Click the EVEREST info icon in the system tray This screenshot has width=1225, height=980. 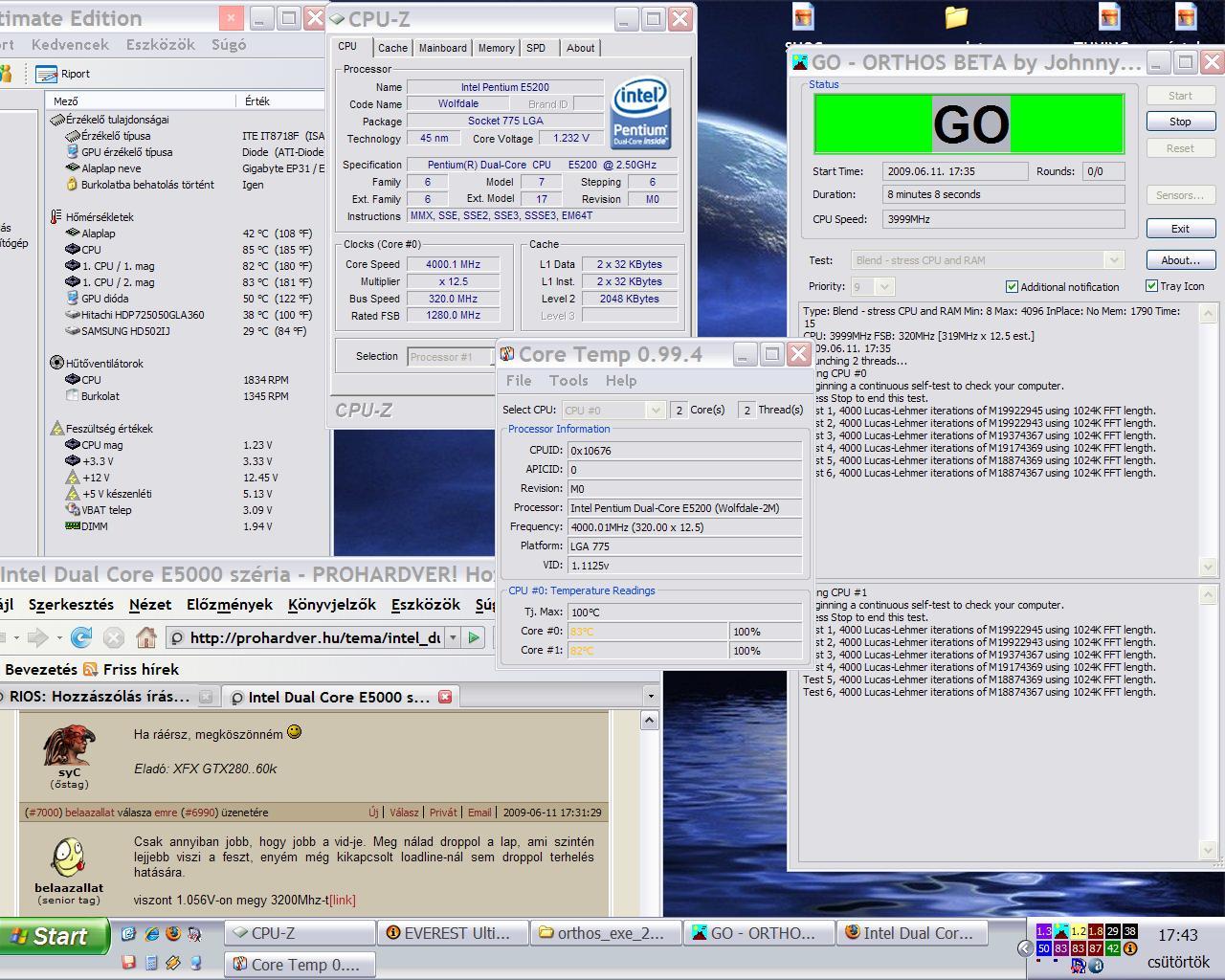pyautogui.click(x=1130, y=948)
